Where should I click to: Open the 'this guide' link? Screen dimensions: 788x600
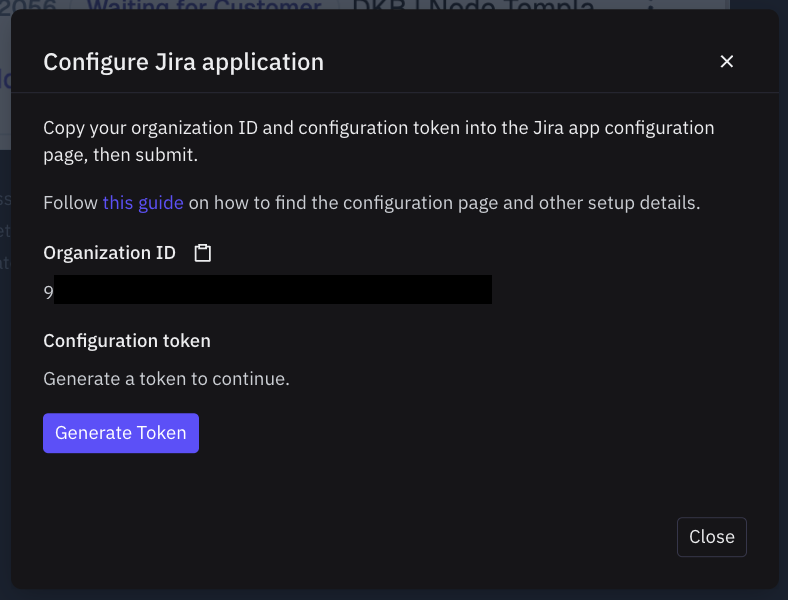tap(143, 203)
